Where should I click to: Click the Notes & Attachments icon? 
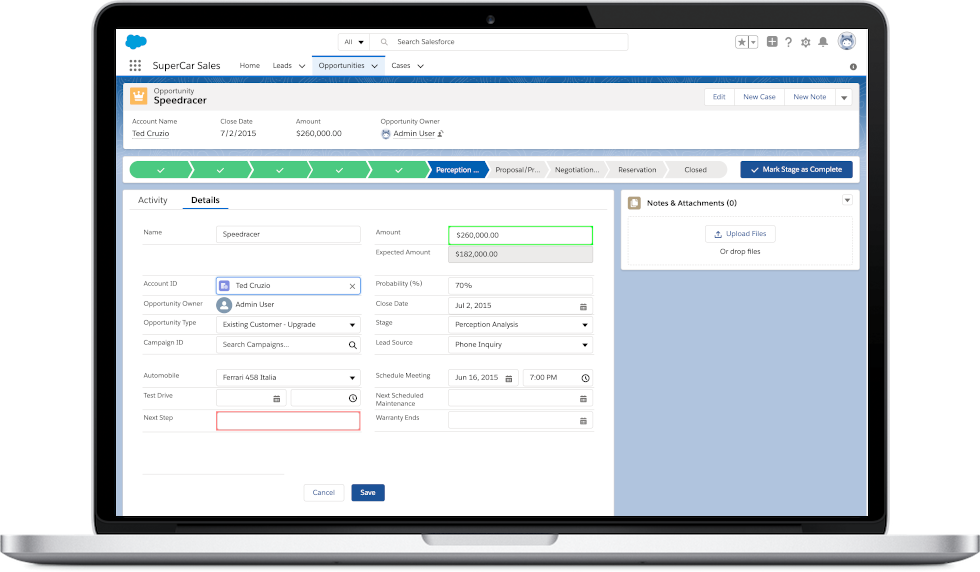tap(634, 203)
